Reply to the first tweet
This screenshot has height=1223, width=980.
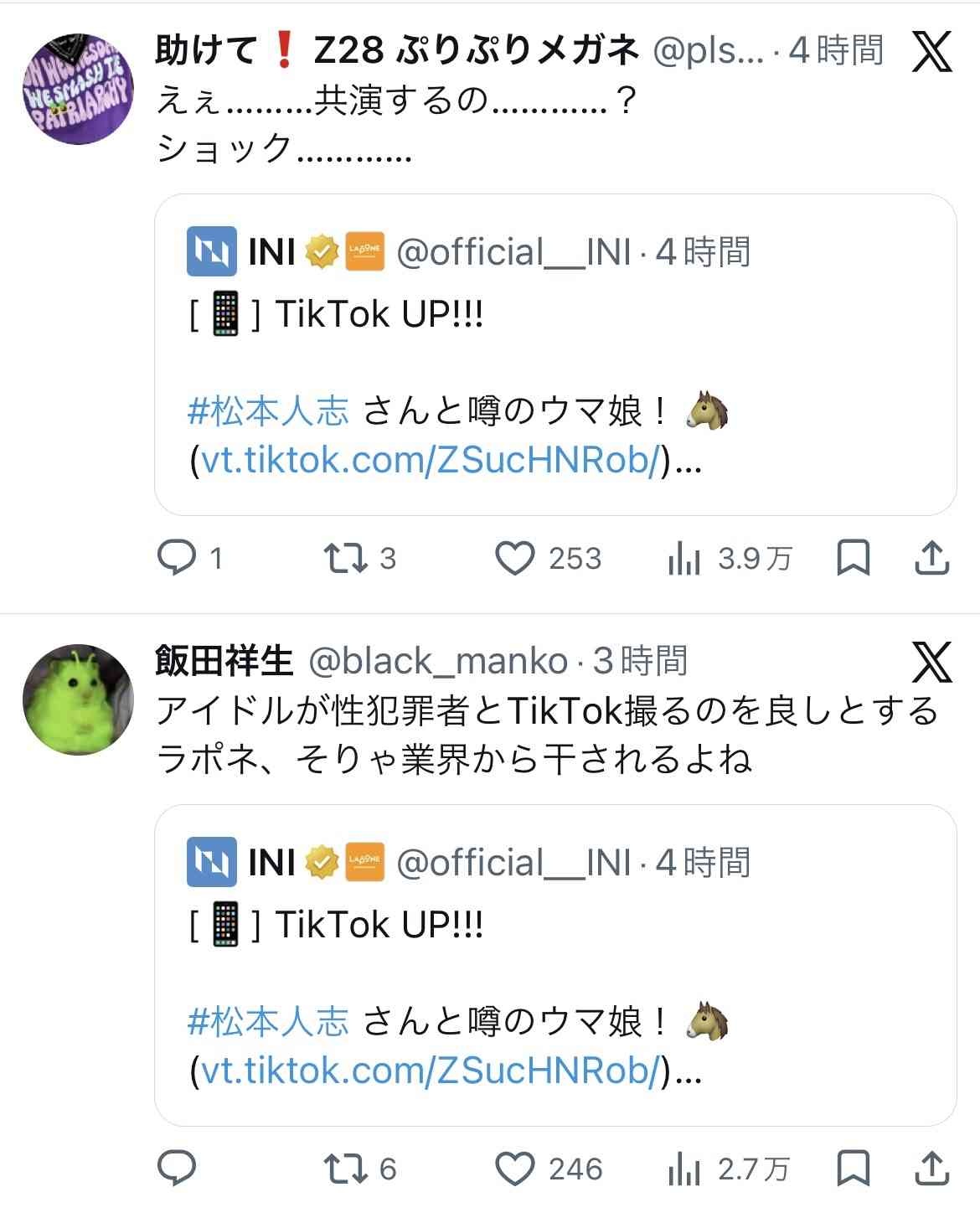178,558
